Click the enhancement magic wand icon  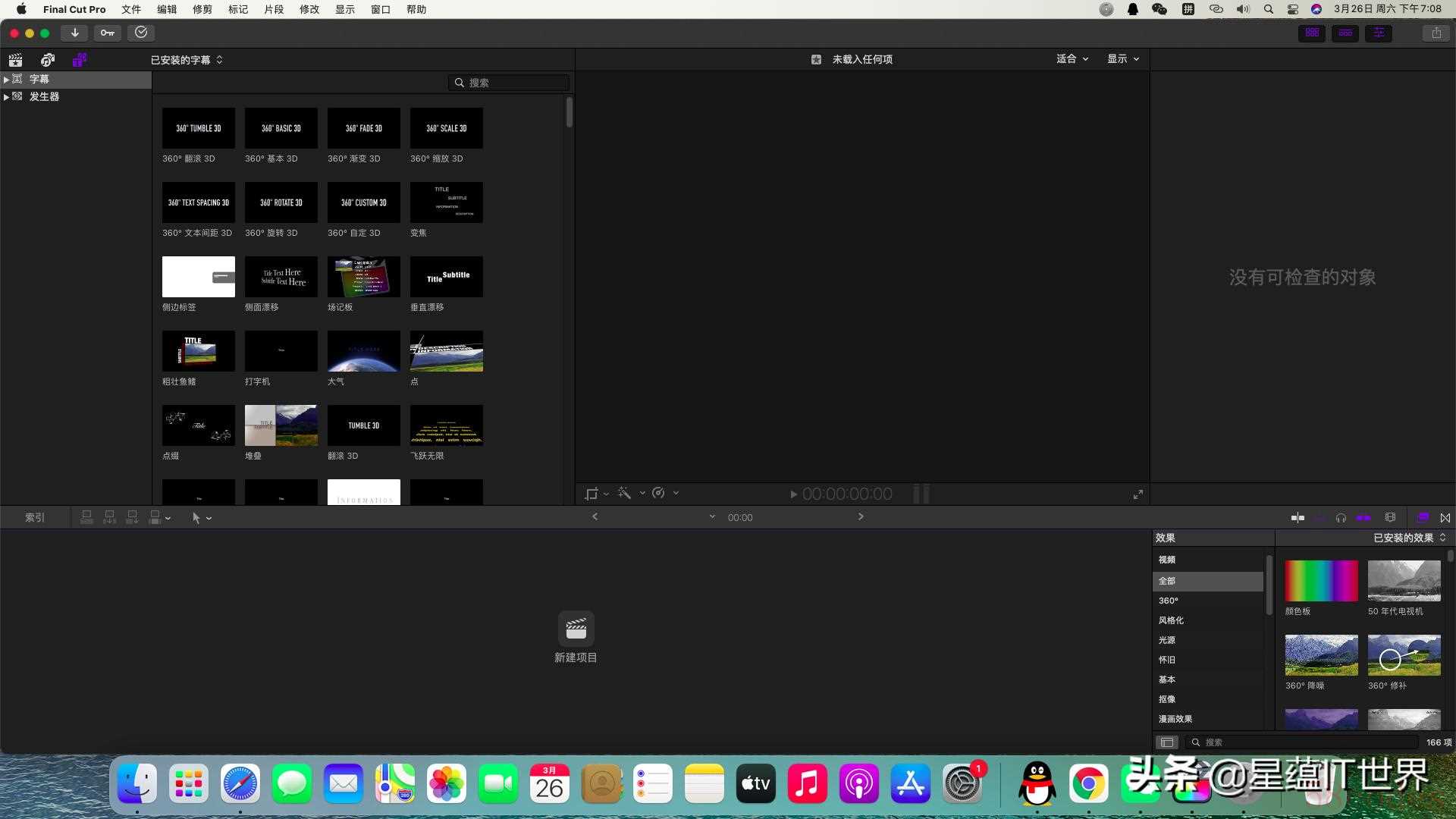tap(624, 494)
